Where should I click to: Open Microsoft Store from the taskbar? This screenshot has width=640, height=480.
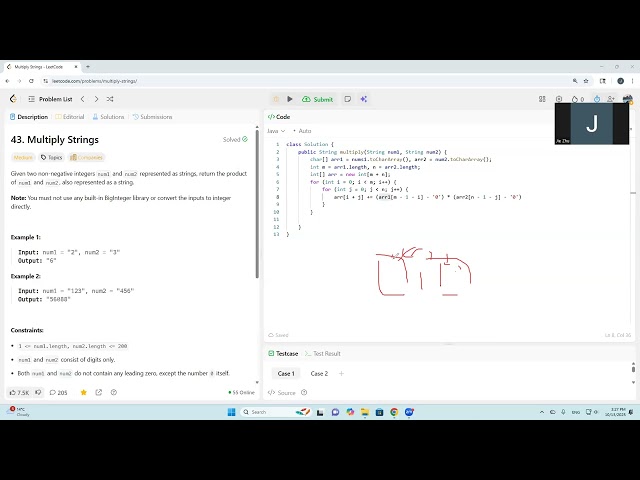click(380, 412)
